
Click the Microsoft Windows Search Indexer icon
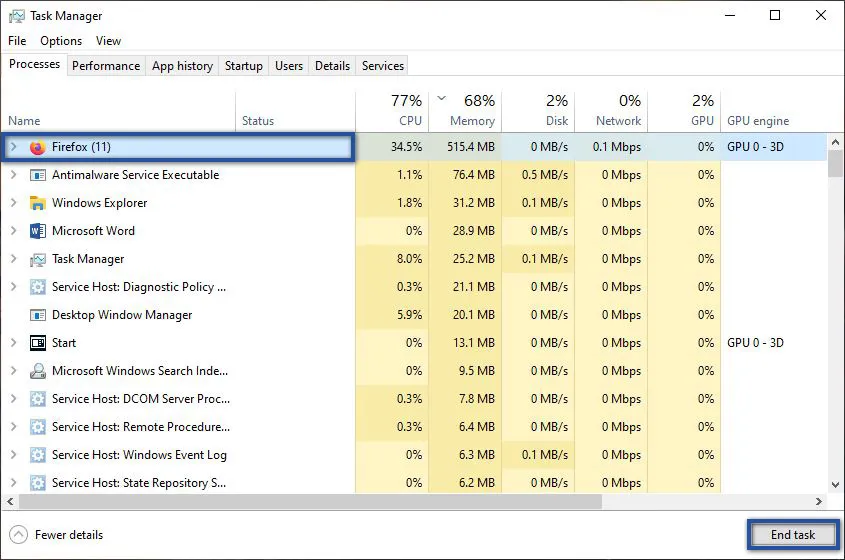[37, 371]
